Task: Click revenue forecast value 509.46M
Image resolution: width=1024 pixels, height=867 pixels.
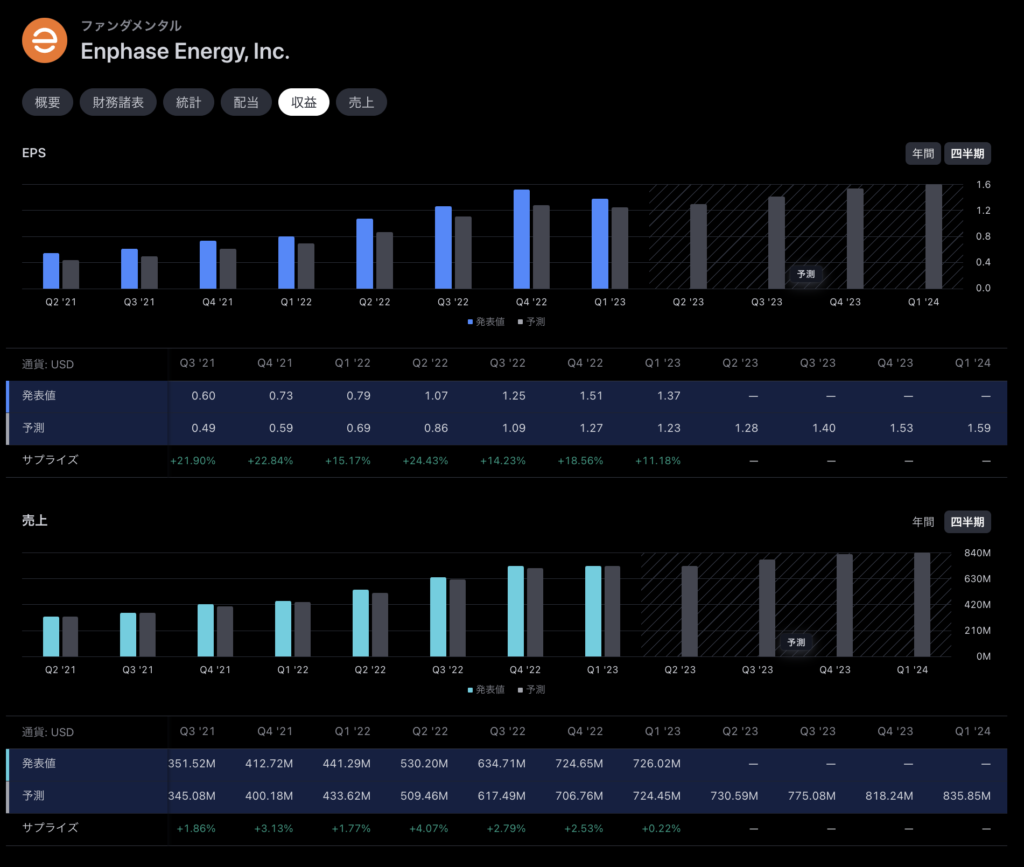Action: tap(424, 796)
